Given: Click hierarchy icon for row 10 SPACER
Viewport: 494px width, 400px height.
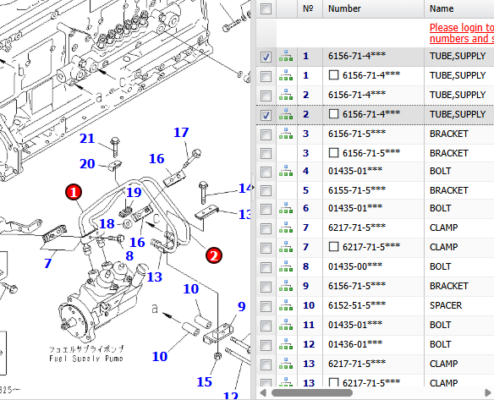Looking at the screenshot, I should [286, 305].
